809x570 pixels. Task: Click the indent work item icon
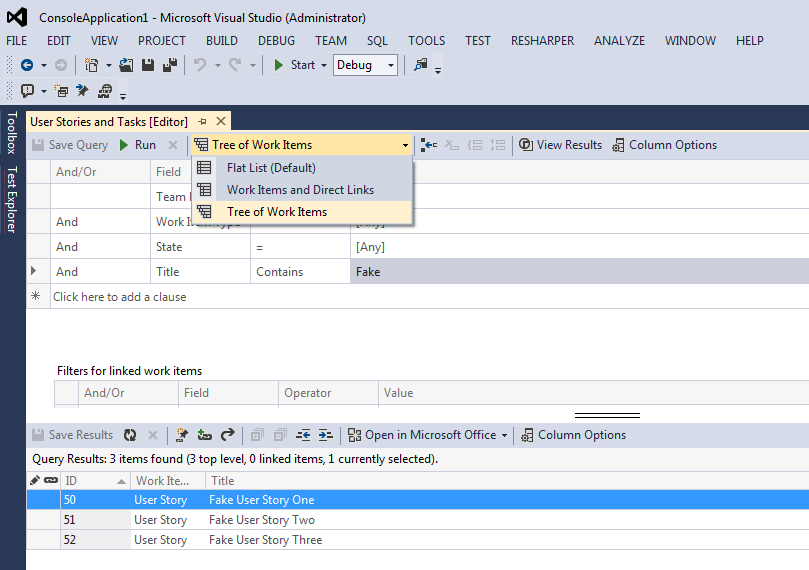326,435
